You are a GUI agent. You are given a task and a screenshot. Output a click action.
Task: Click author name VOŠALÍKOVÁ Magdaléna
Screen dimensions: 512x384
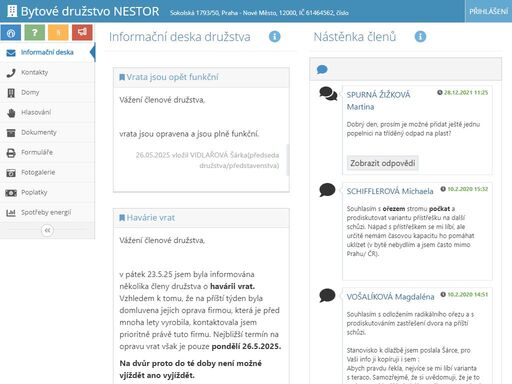point(390,297)
